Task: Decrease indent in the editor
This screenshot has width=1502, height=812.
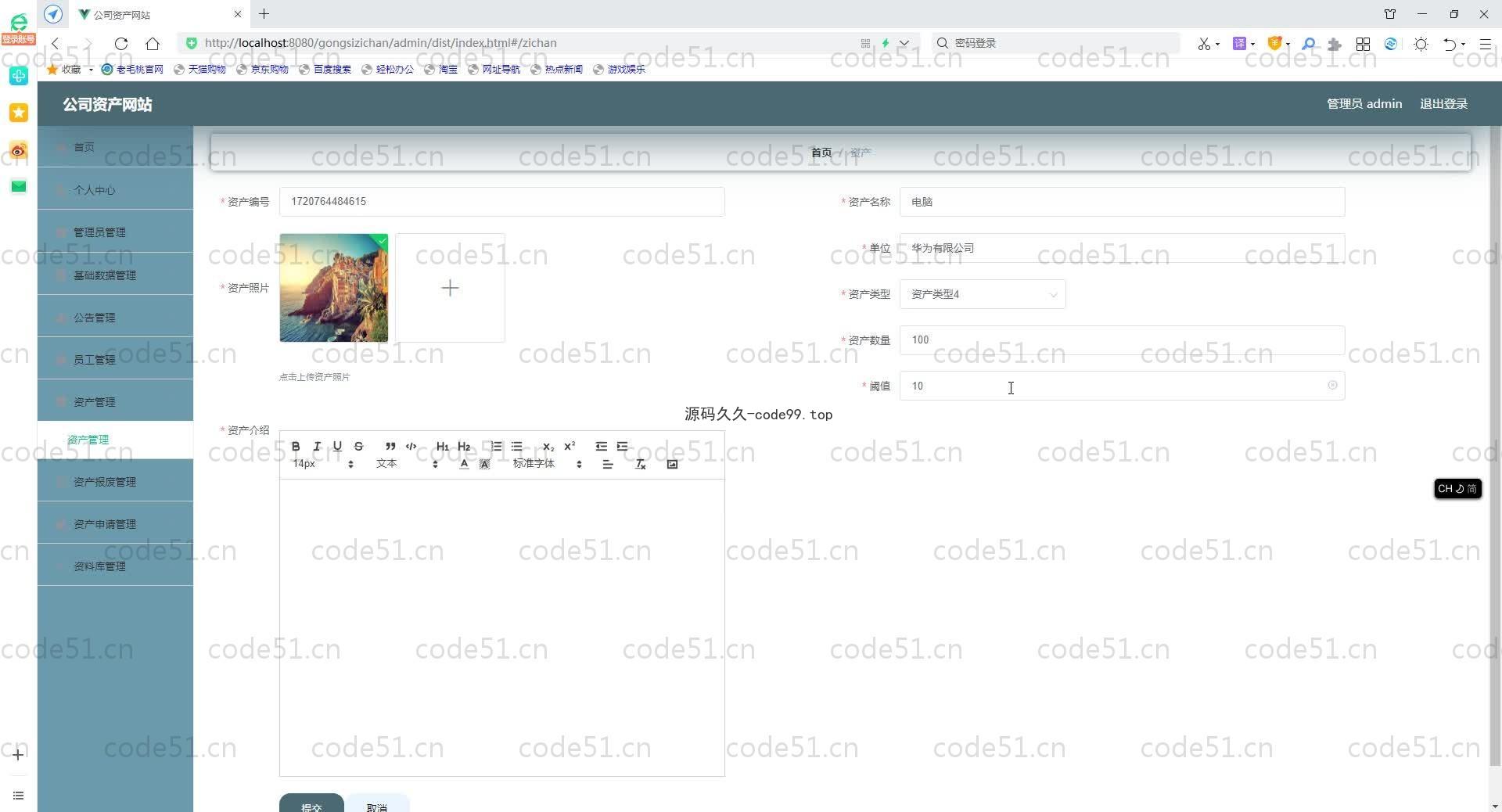Action: tap(601, 447)
